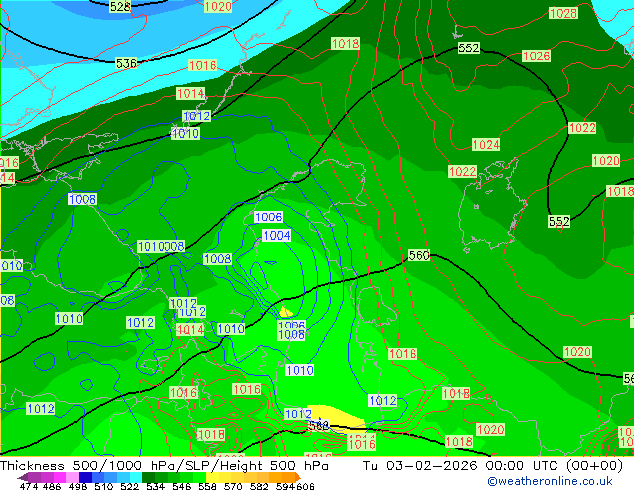Select the date text 'Tu 03-02-2026 00:00 UTC (00+00)'
Screen dimensions: 634x490
click(x=492, y=466)
